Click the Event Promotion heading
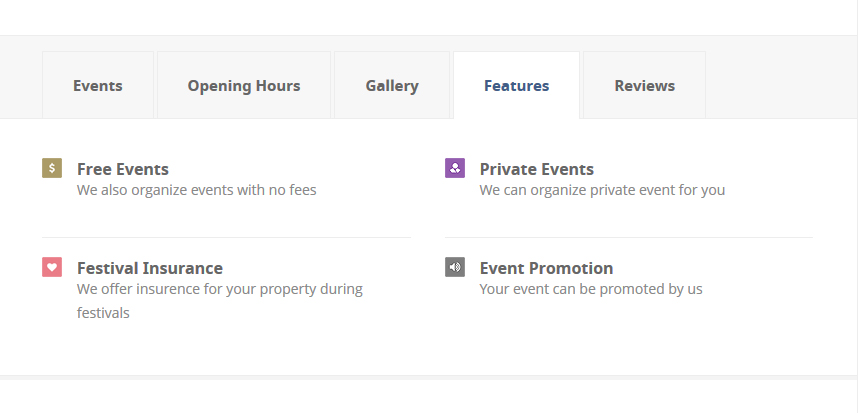858x413 pixels. click(546, 268)
